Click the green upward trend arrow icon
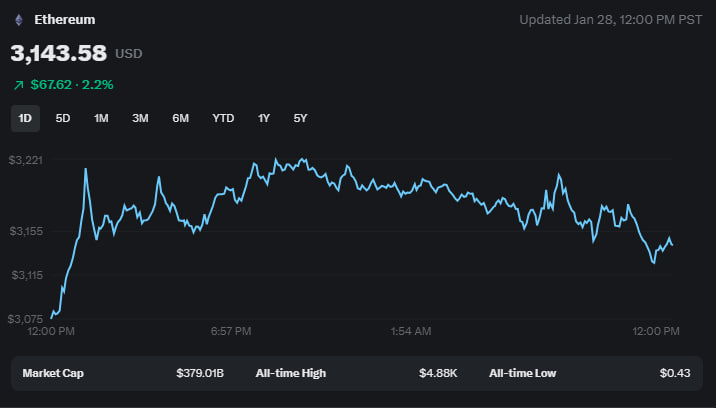Image resolution: width=716 pixels, height=408 pixels. [19, 85]
